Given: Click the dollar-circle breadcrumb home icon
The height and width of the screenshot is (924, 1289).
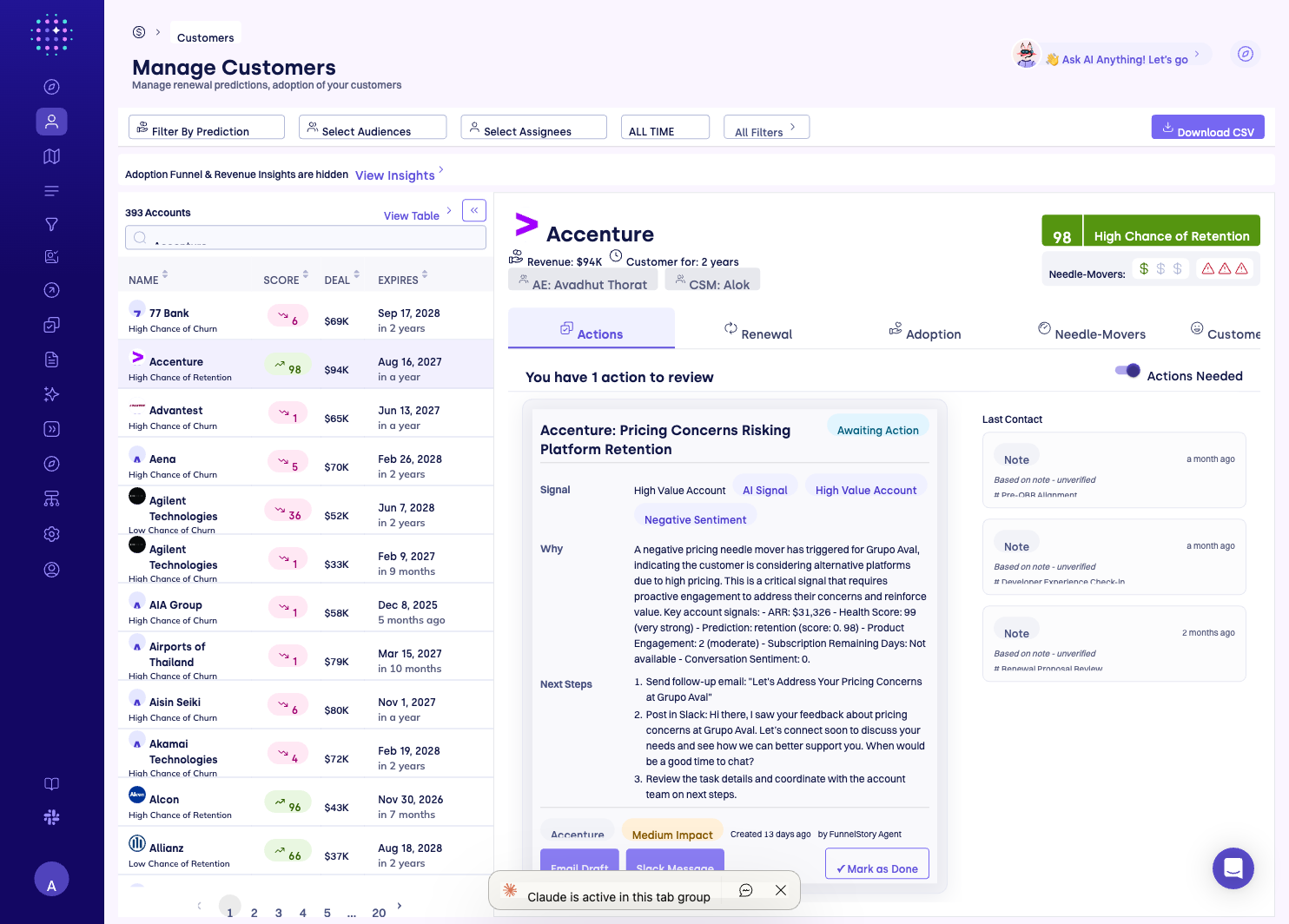Looking at the screenshot, I should click(139, 32).
